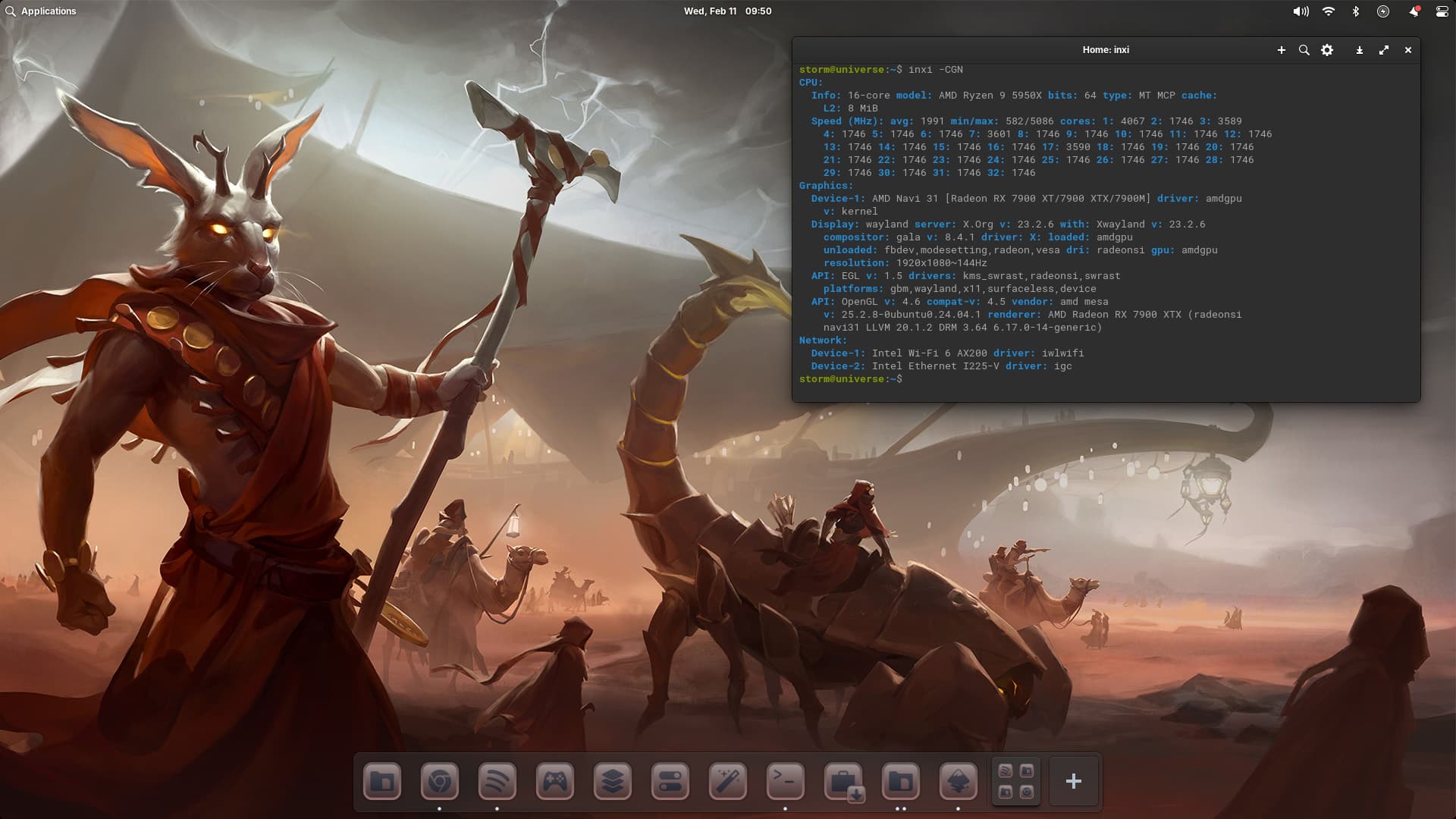The image size is (1456, 819).
Task: Click the terminal minimize-to-tray arrow icon
Action: pyautogui.click(x=1360, y=50)
